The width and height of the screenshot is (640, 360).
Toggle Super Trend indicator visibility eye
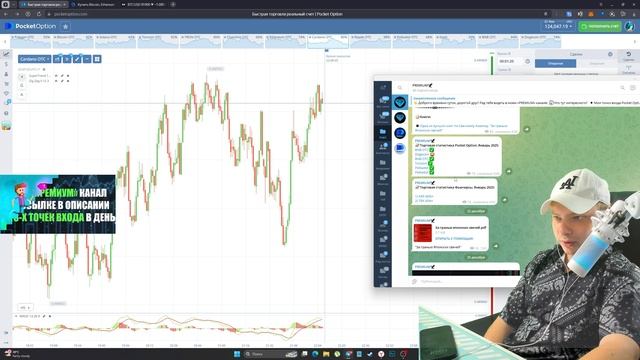point(56,76)
